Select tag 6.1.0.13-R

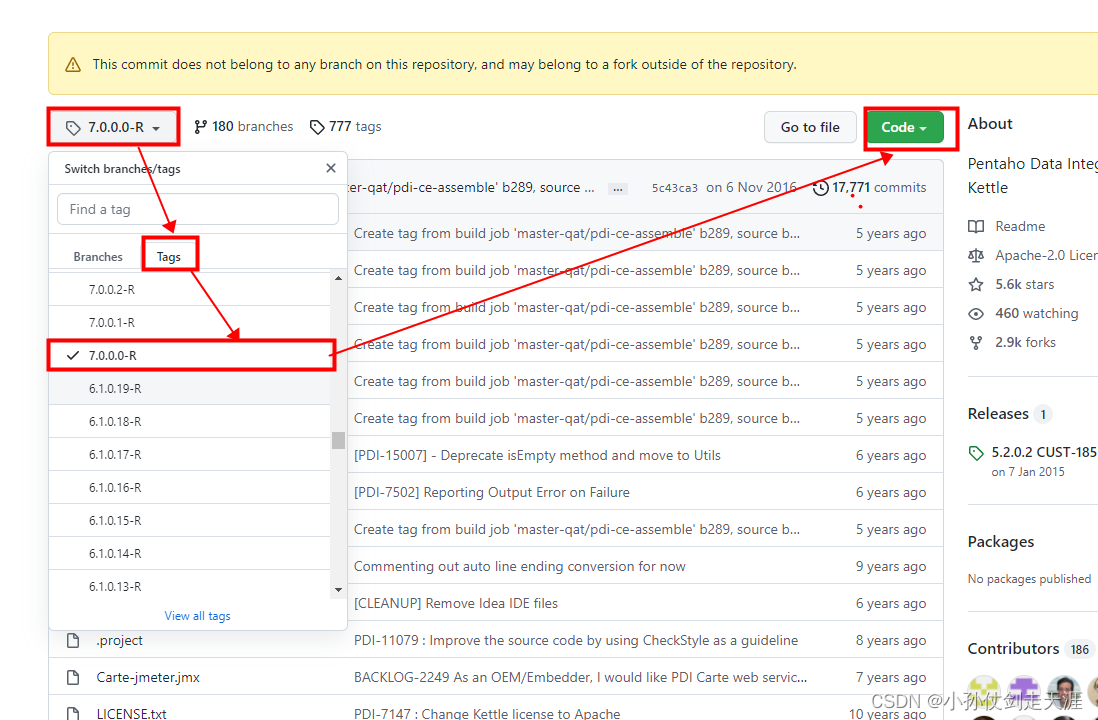[x=189, y=586]
